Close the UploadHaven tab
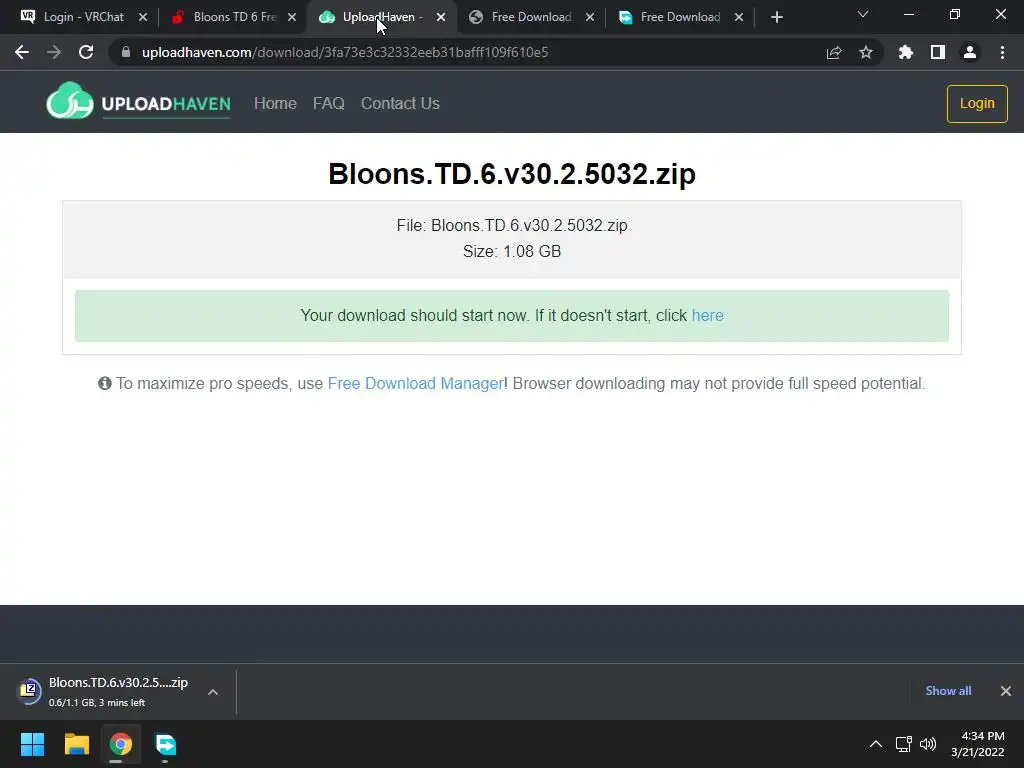The image size is (1024, 768). click(441, 17)
